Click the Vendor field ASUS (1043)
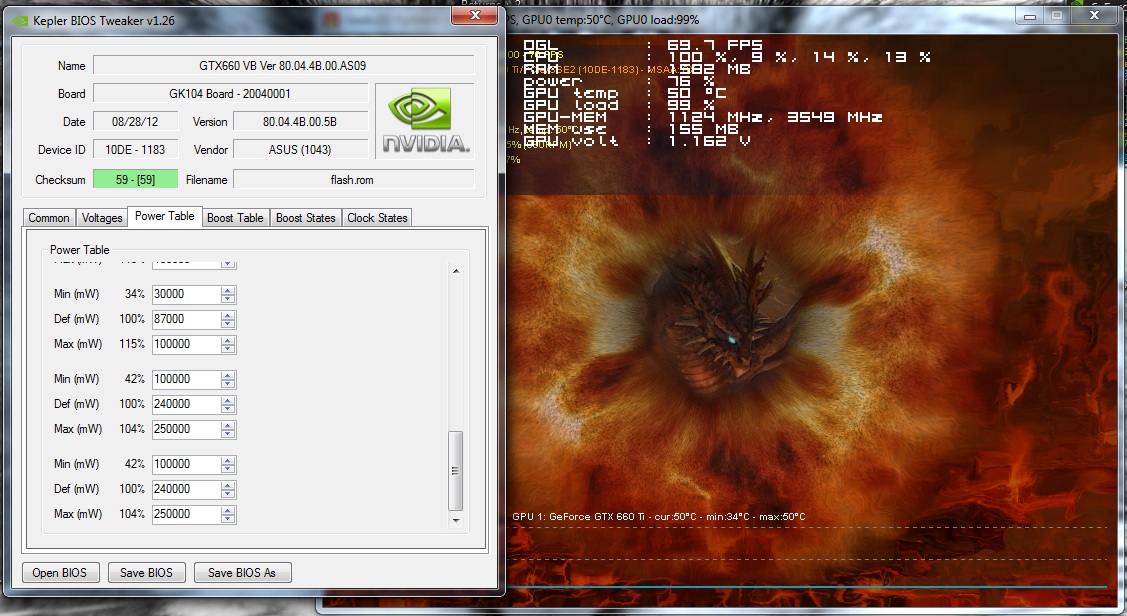The height and width of the screenshot is (616, 1127). pyautogui.click(x=300, y=150)
